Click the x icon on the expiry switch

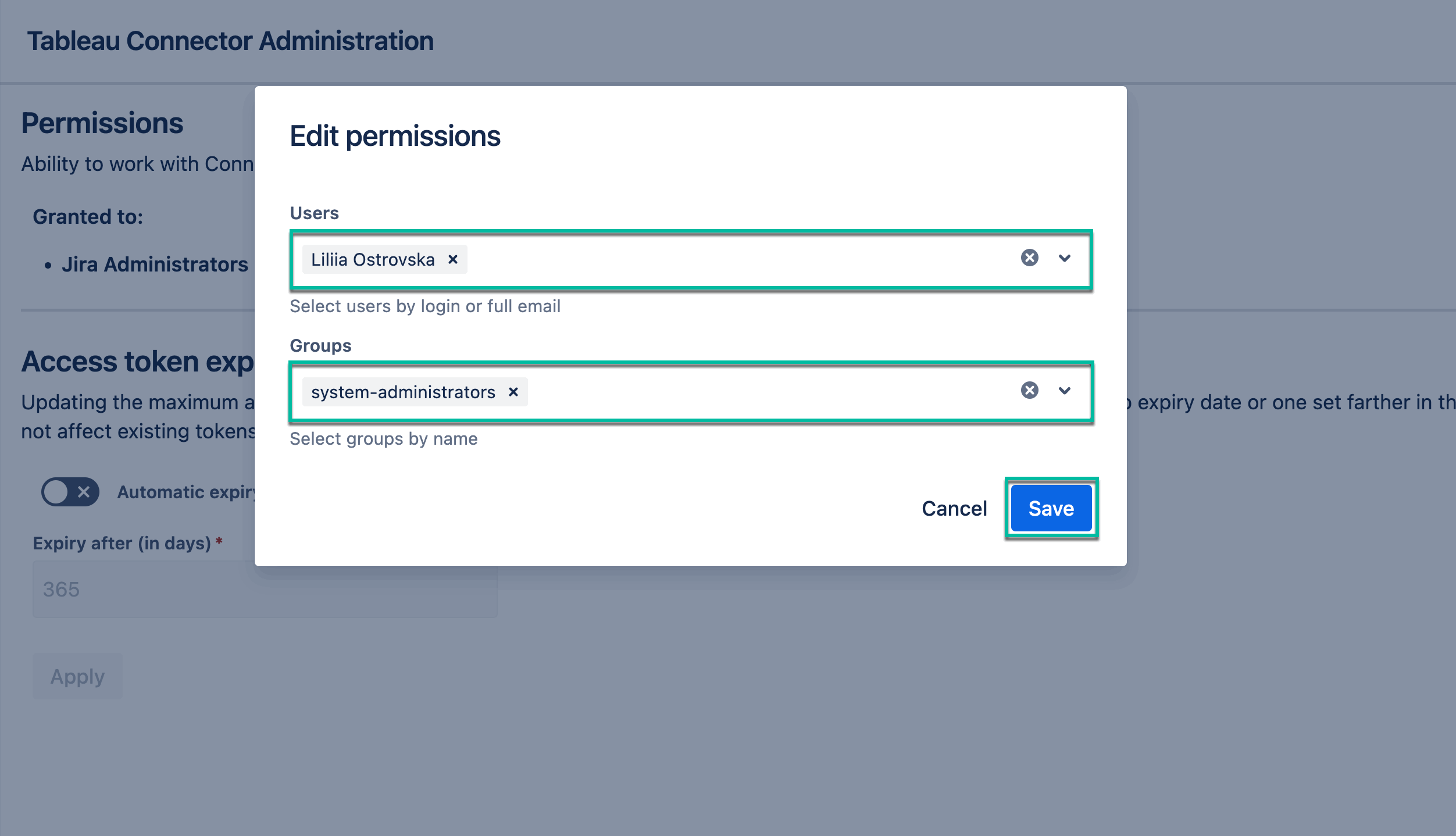[x=85, y=492]
